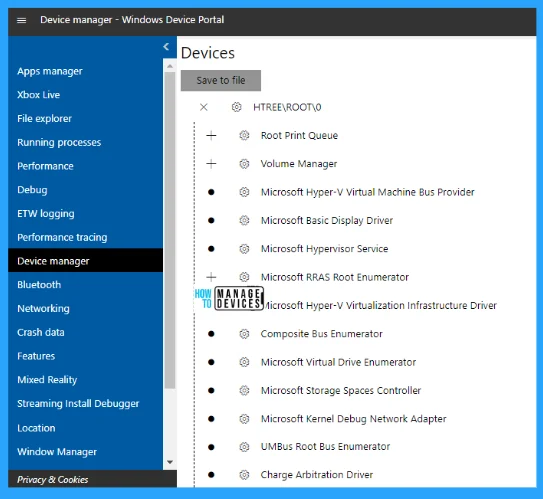Select Root Print Queue device name
The image size is (543, 499).
click(x=299, y=136)
